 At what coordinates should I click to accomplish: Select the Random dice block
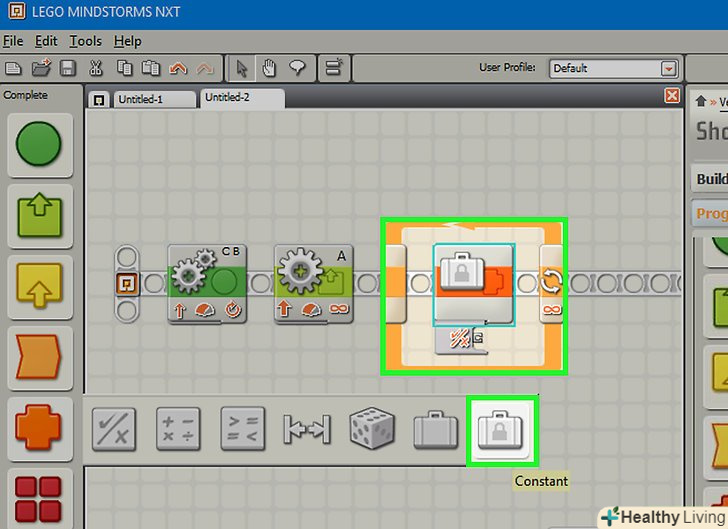pyautogui.click(x=371, y=428)
